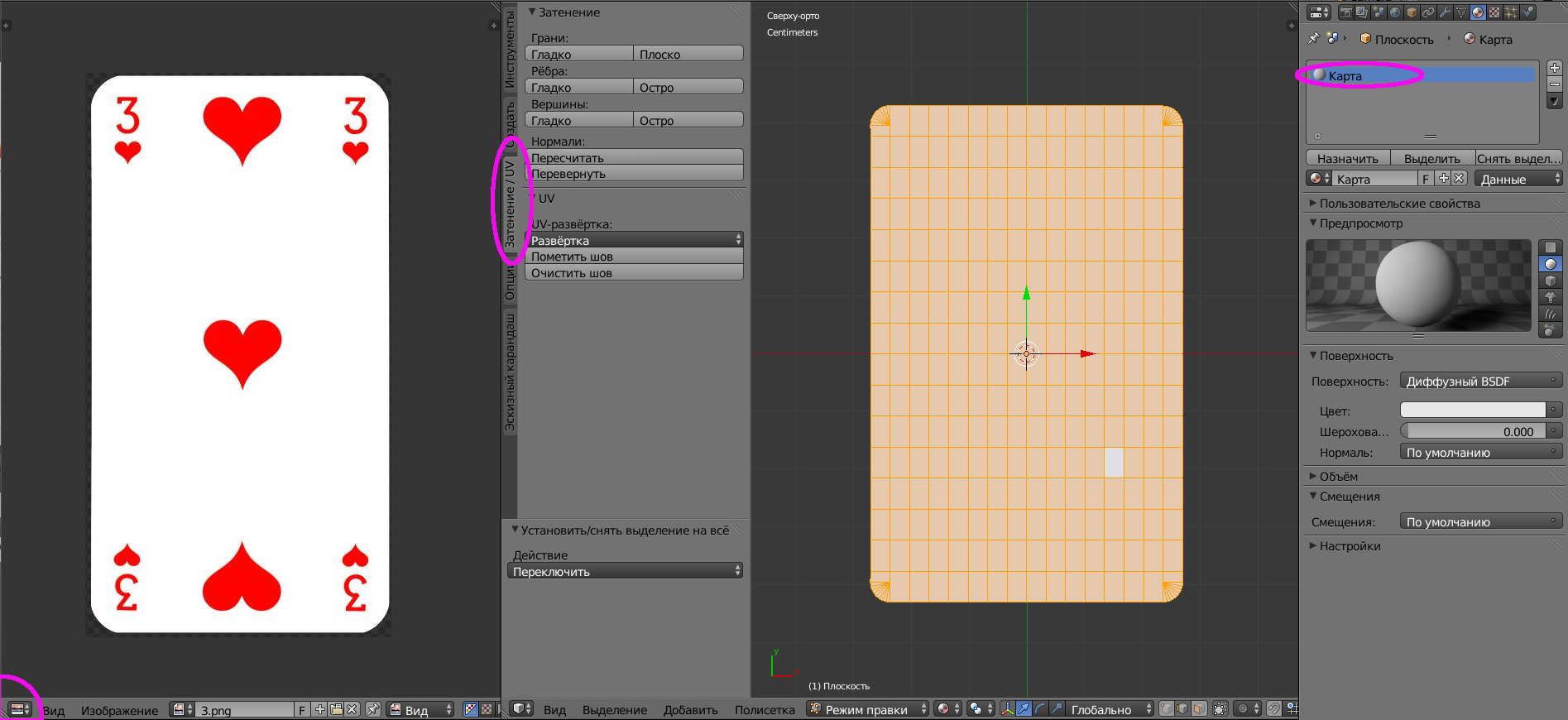Open the Развёртка UV unwrap dropdown
The image size is (1568, 720).
point(635,240)
